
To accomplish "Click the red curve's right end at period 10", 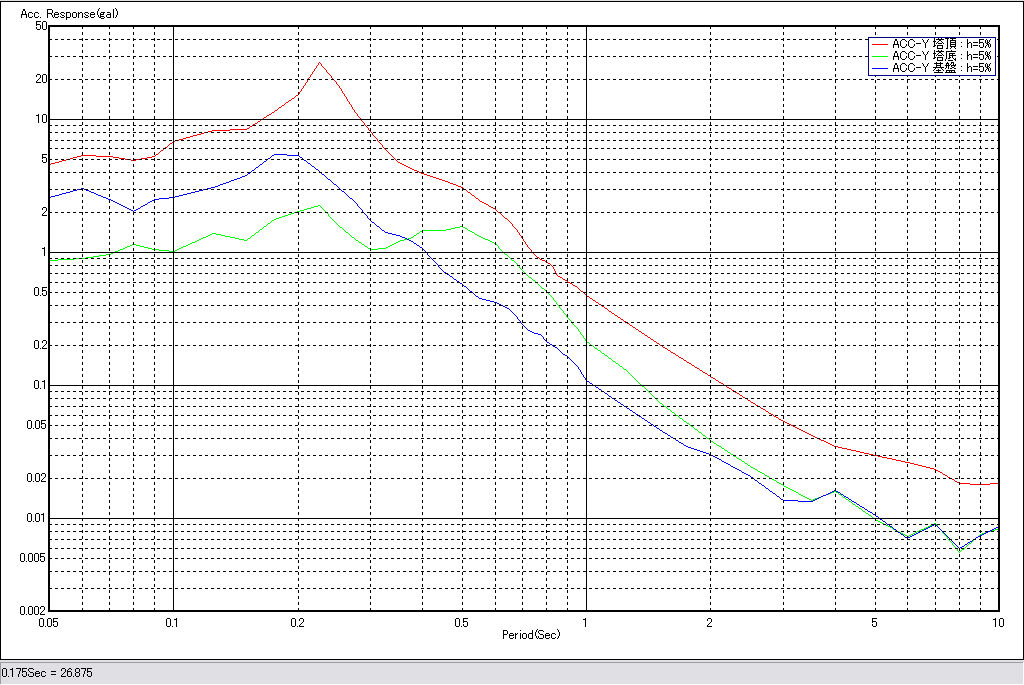I will point(997,483).
